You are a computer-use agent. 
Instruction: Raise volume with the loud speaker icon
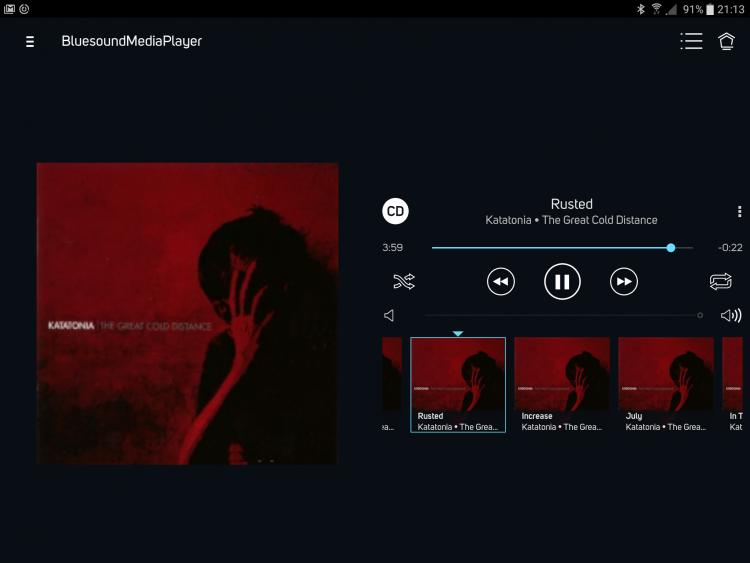pyautogui.click(x=731, y=315)
